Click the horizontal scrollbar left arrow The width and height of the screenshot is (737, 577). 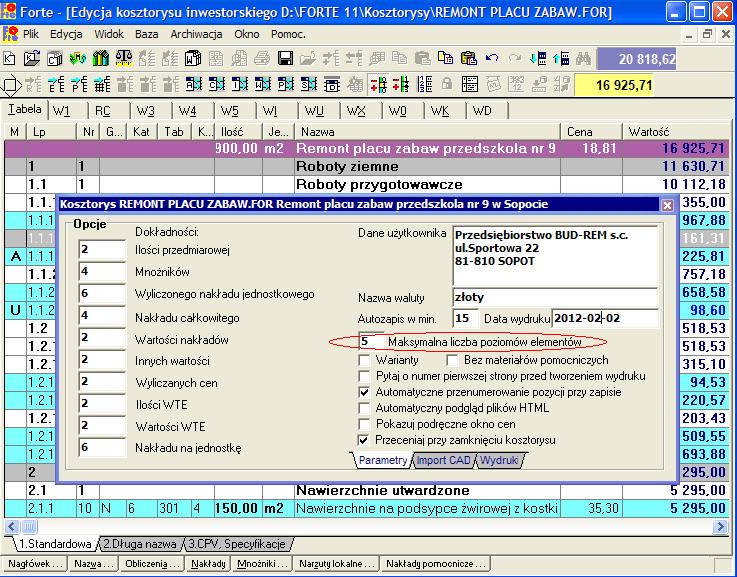(12, 526)
